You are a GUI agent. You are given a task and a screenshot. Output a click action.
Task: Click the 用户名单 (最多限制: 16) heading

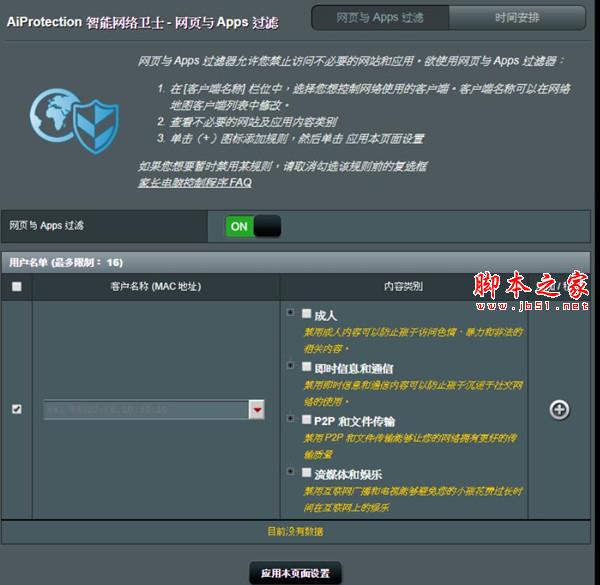click(66, 262)
